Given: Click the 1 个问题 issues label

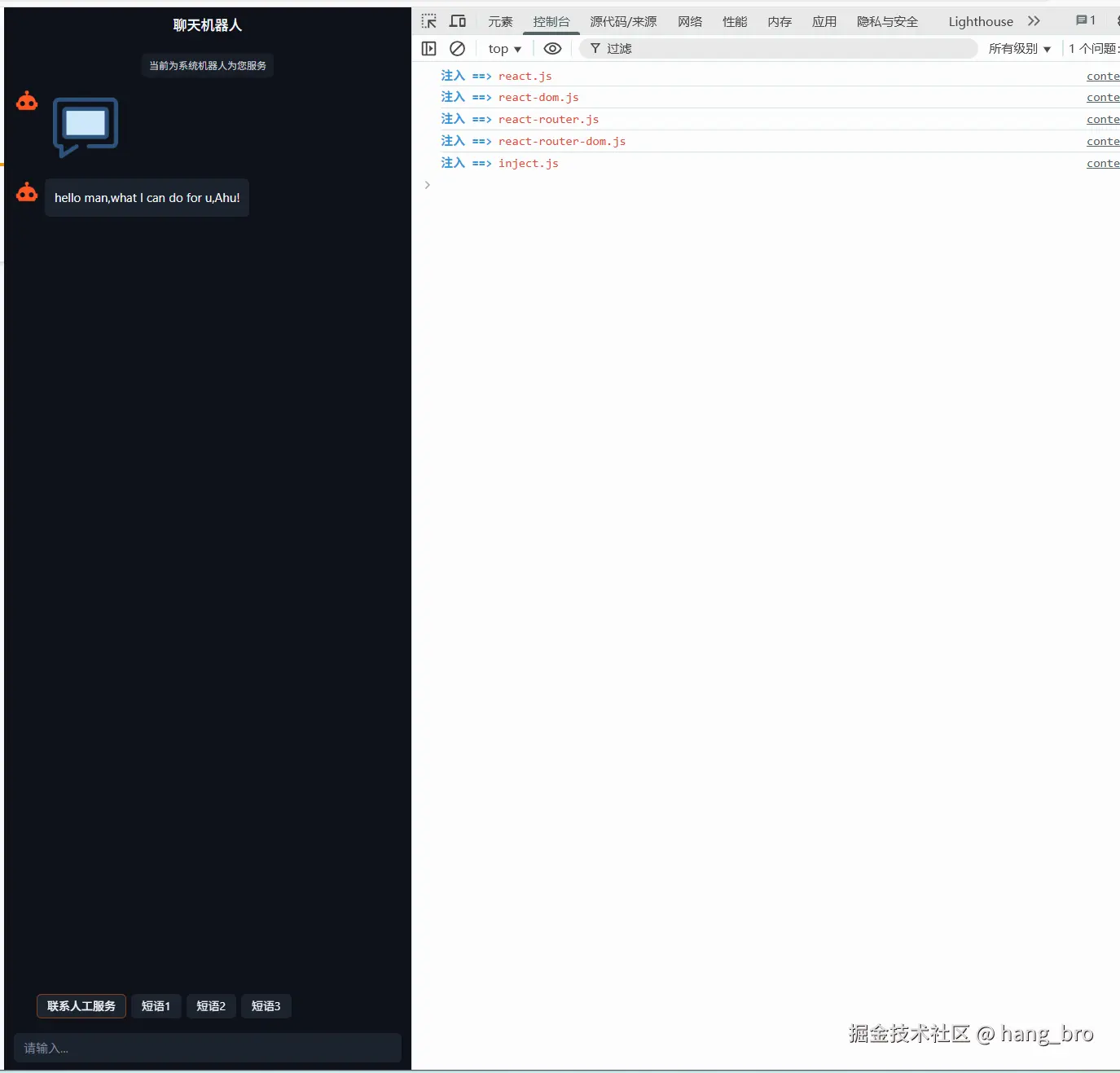Looking at the screenshot, I should click(x=1094, y=49).
